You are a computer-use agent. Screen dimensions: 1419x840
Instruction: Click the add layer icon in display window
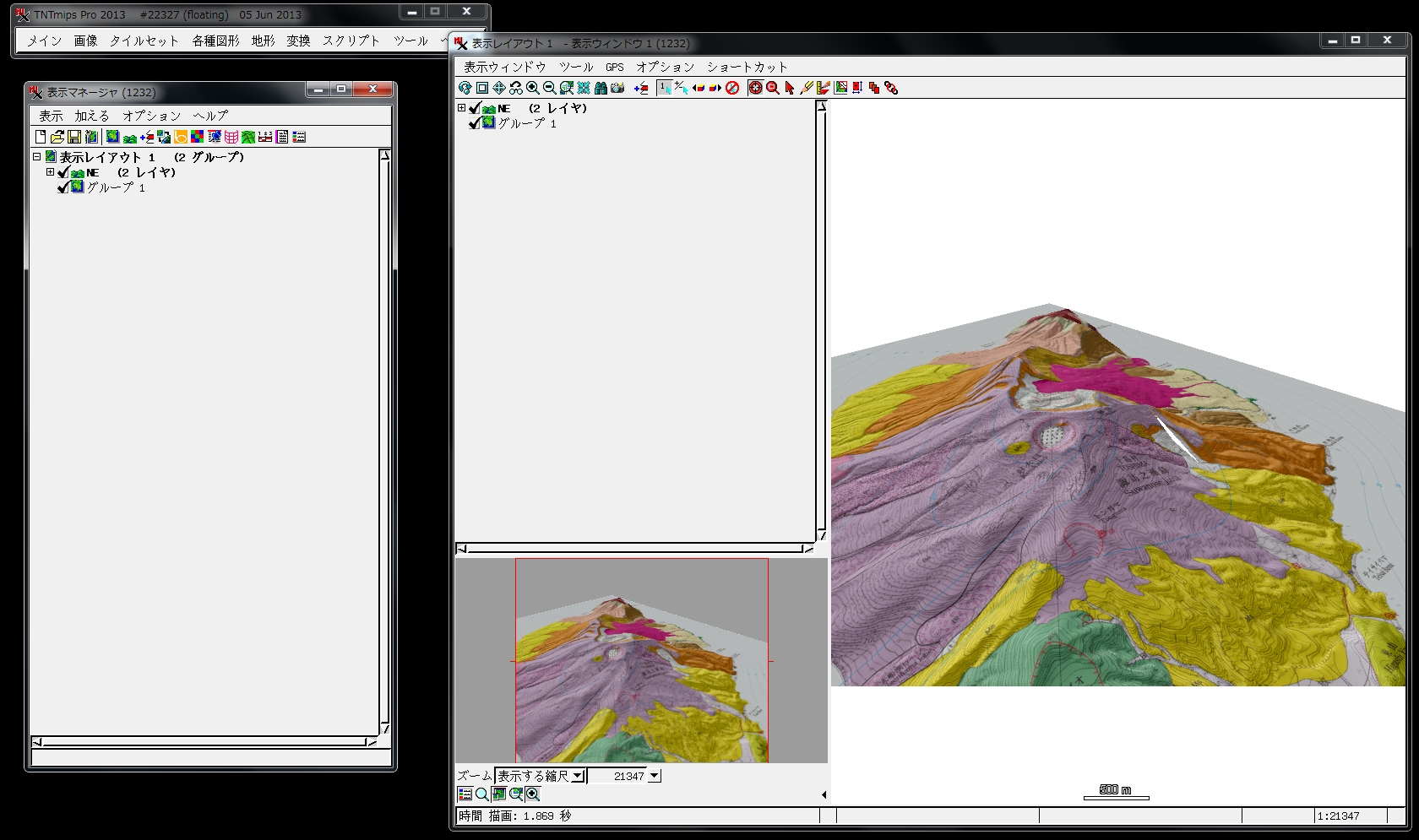[x=641, y=88]
